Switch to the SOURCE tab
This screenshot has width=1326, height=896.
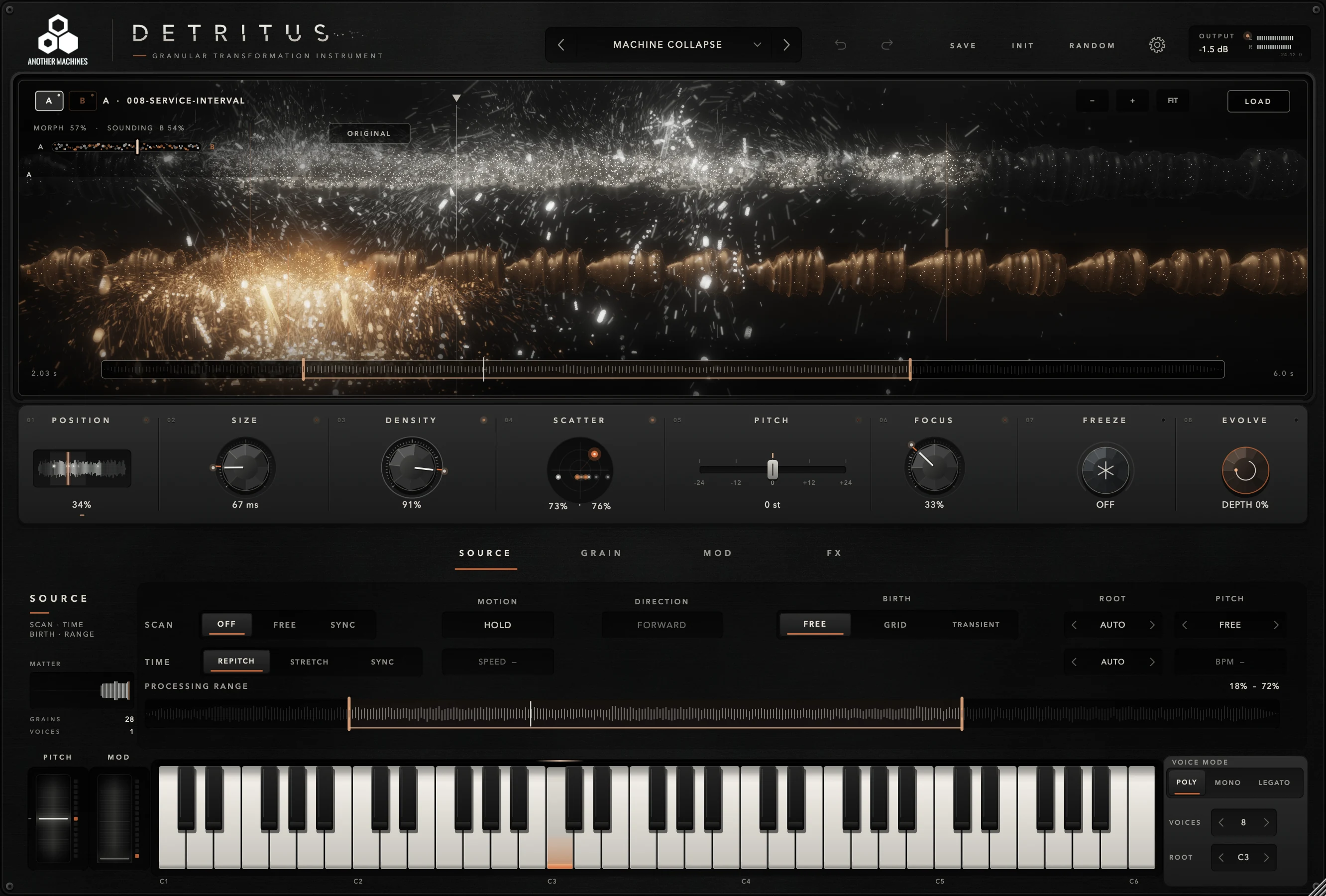tap(485, 553)
